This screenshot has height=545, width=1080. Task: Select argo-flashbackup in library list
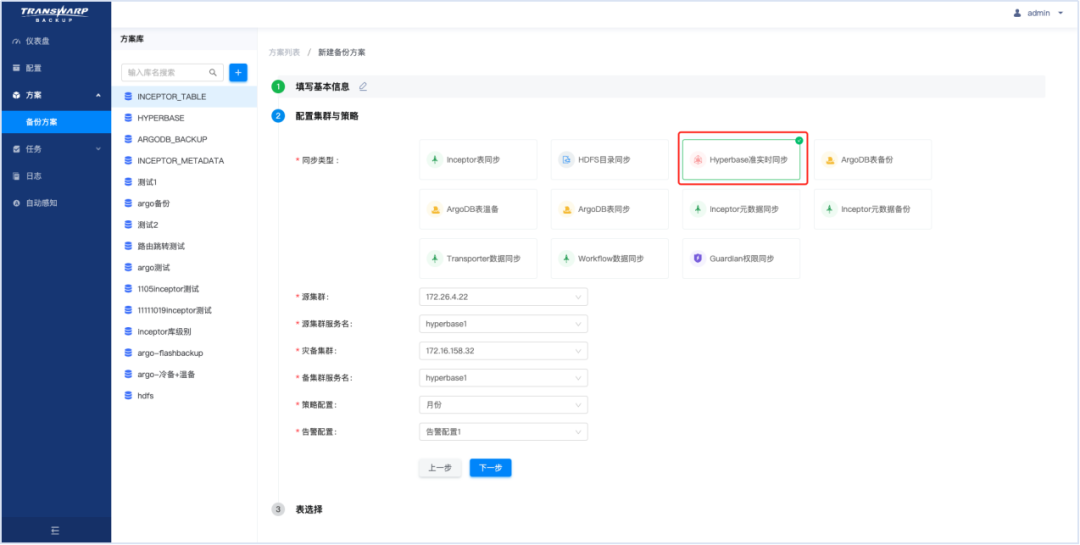pos(184,353)
